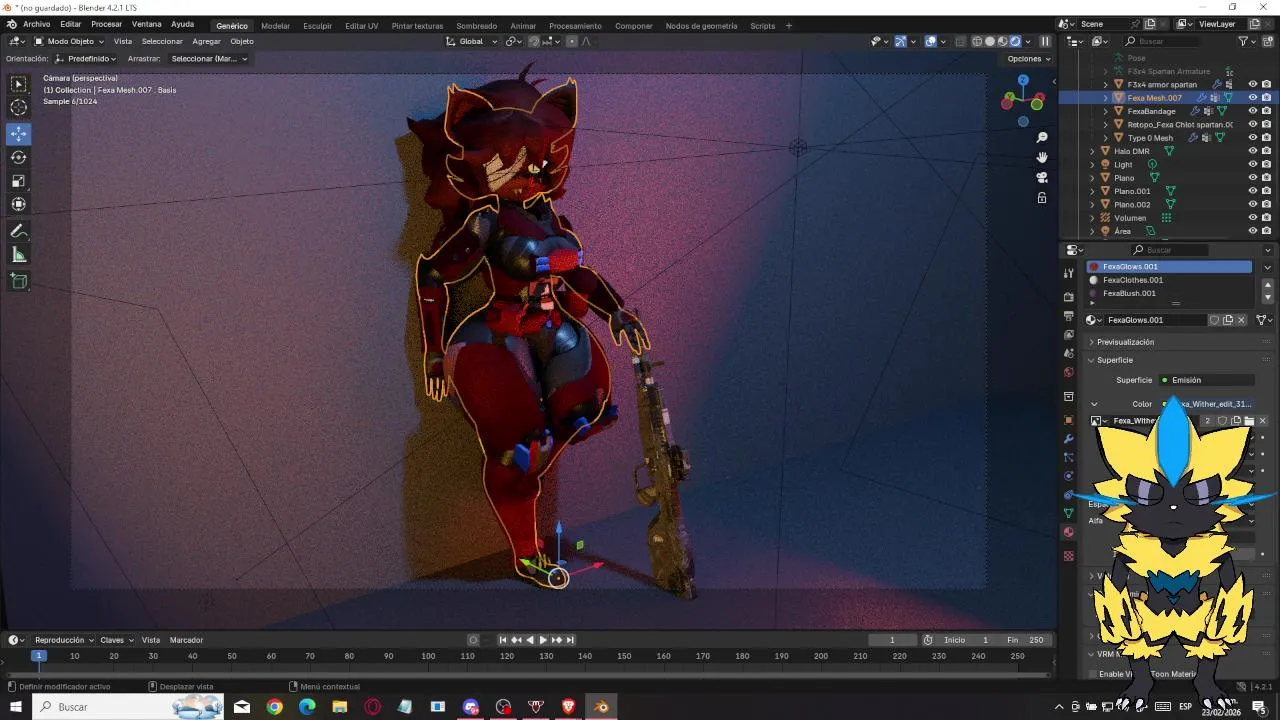Toggle viewport gizmos display

900,41
